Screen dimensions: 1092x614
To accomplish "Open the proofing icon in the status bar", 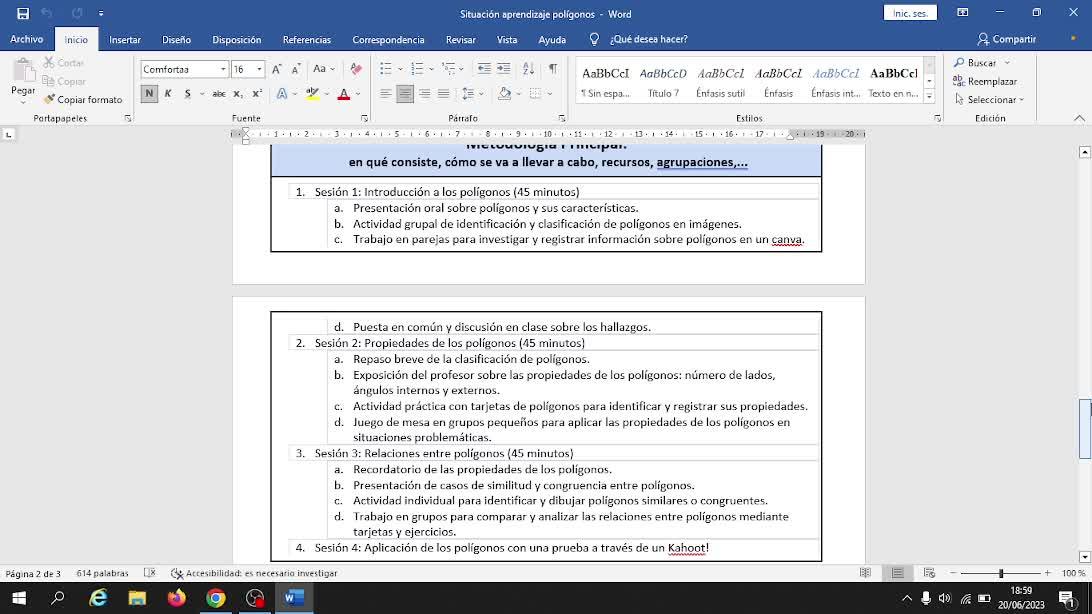I will pyautogui.click(x=150, y=573).
